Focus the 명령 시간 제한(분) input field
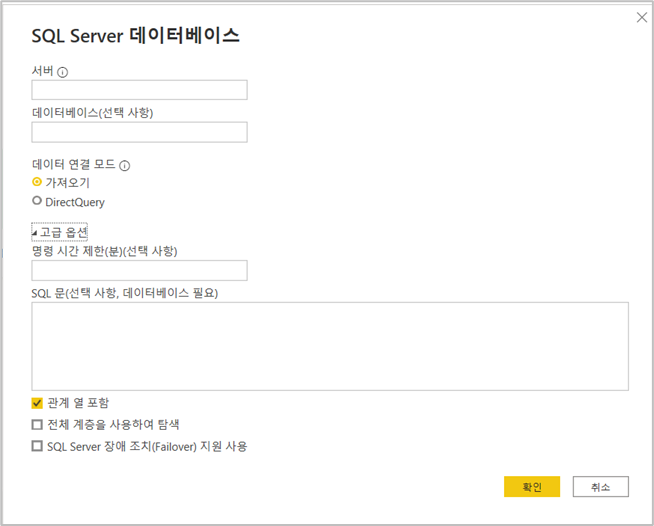 pos(139,270)
